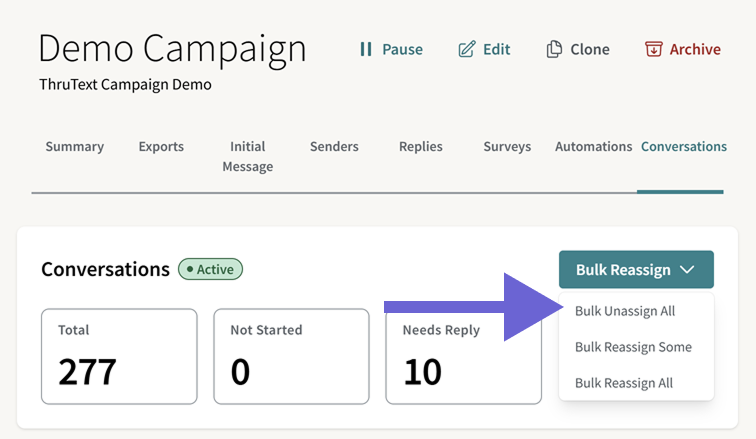Screen dimensions: 756x439
Task: Click the red Archive label
Action: tap(695, 49)
